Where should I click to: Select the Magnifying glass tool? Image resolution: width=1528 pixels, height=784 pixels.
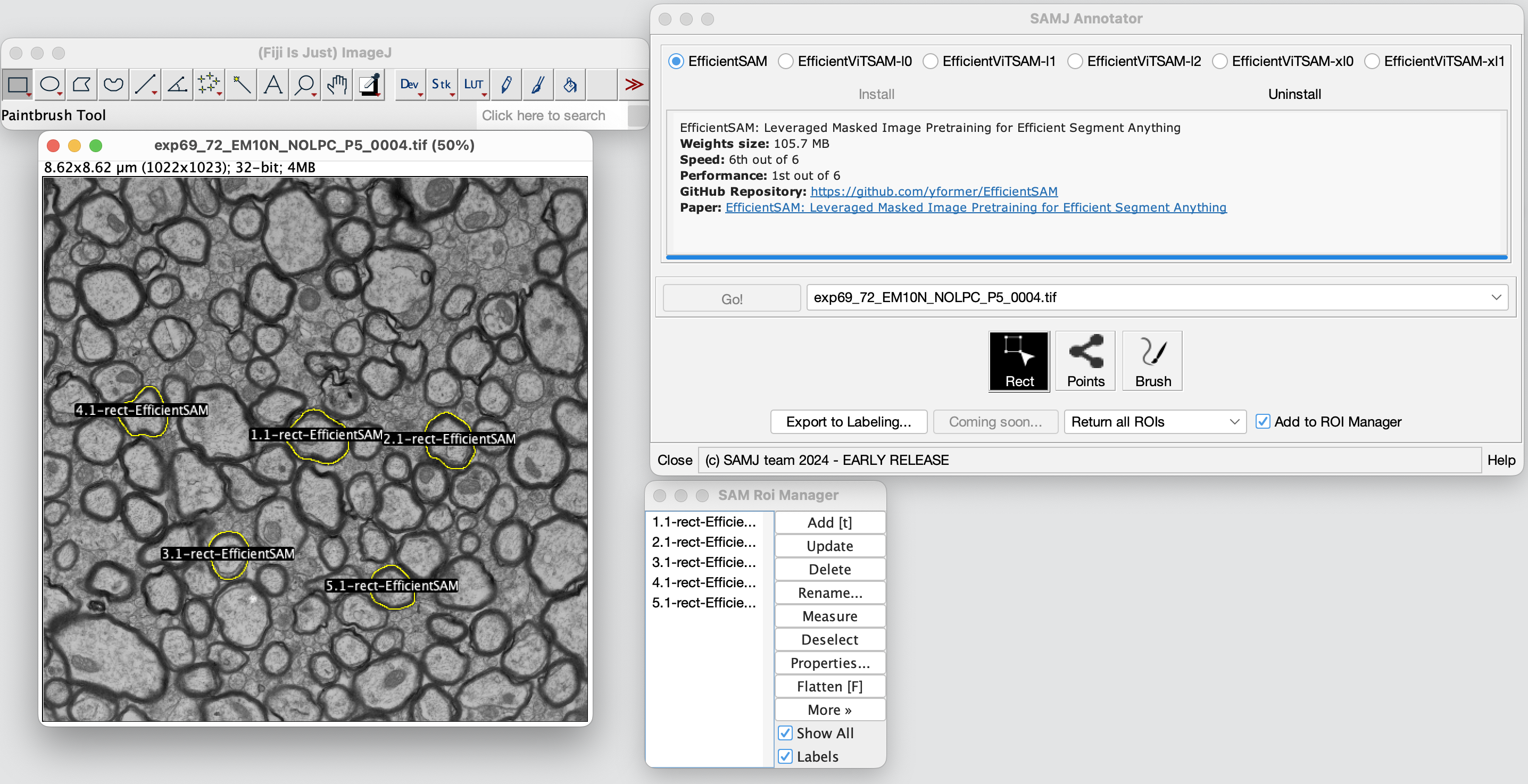tap(305, 85)
